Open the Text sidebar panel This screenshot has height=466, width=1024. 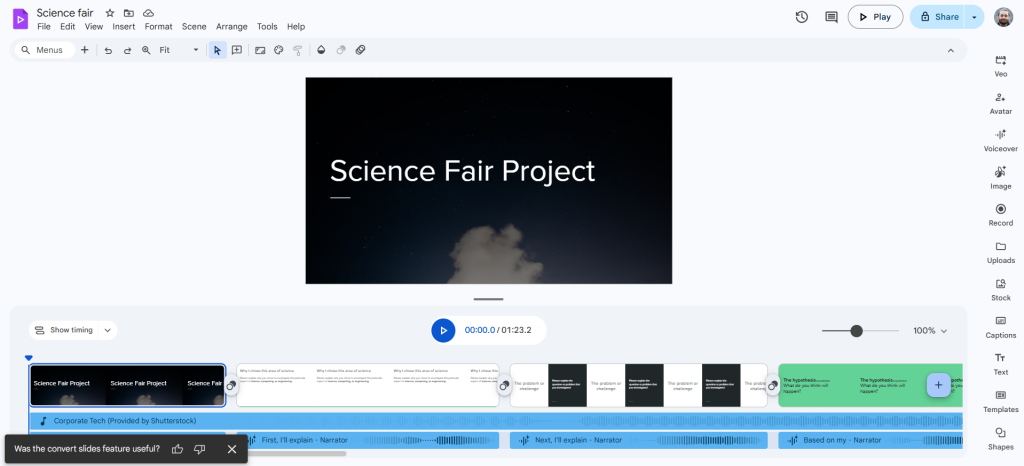1000,364
